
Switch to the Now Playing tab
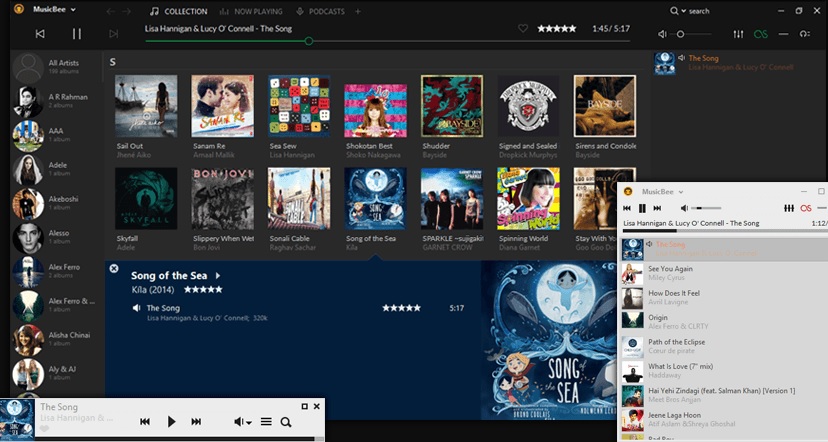[251, 11]
